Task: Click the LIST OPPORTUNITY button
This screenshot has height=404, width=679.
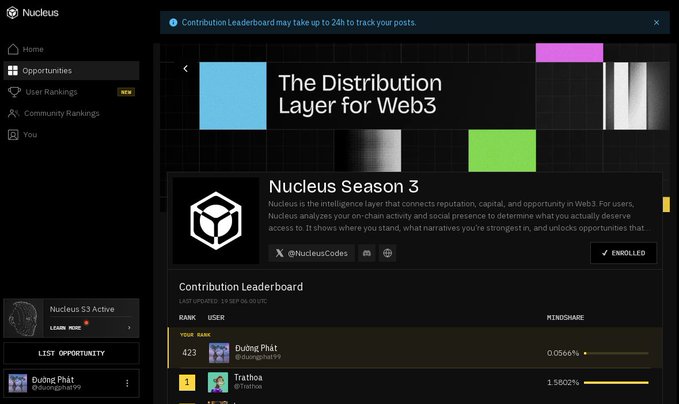Action: pyautogui.click(x=71, y=353)
